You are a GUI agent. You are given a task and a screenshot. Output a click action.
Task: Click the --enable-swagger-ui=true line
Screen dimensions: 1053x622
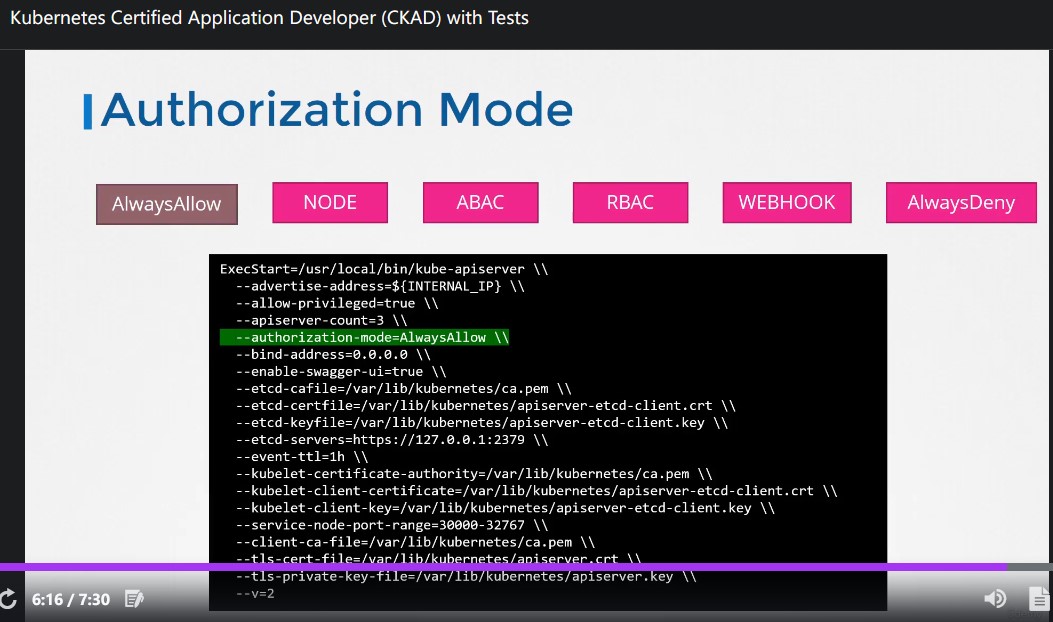click(x=341, y=371)
